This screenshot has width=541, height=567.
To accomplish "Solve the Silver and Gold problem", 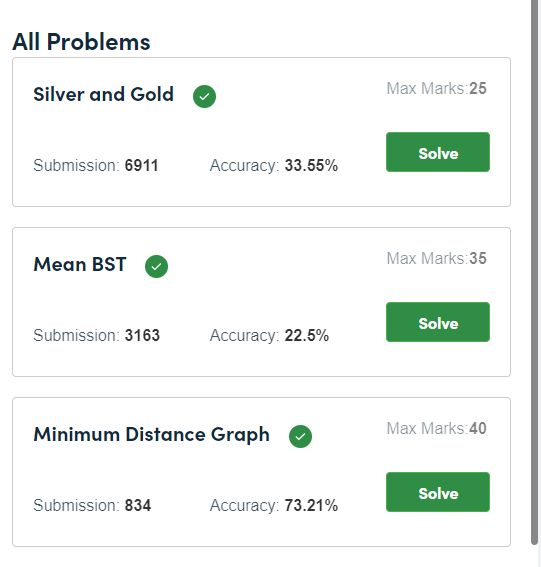I will click(x=438, y=152).
